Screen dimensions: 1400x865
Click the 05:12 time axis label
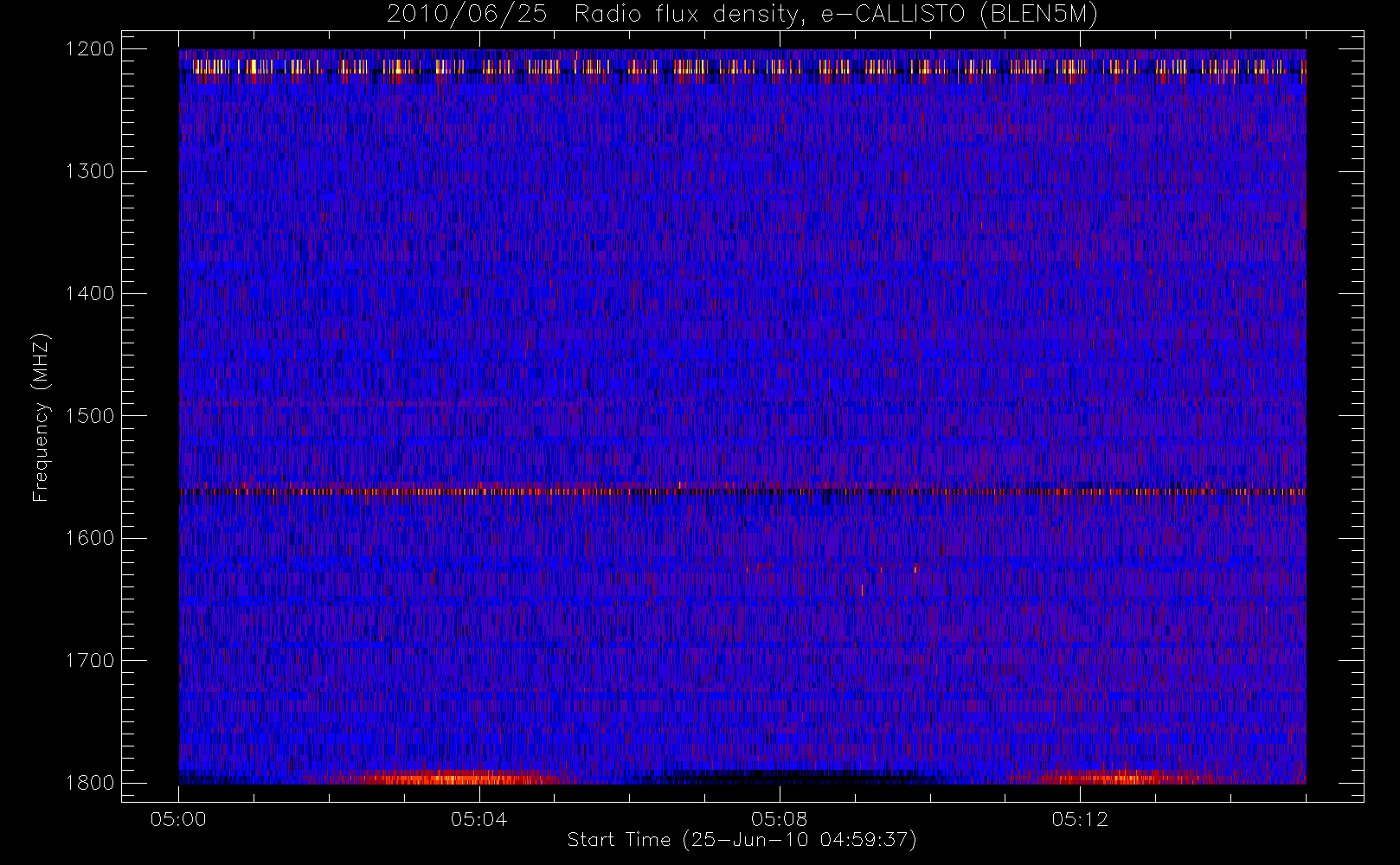pyautogui.click(x=1080, y=819)
